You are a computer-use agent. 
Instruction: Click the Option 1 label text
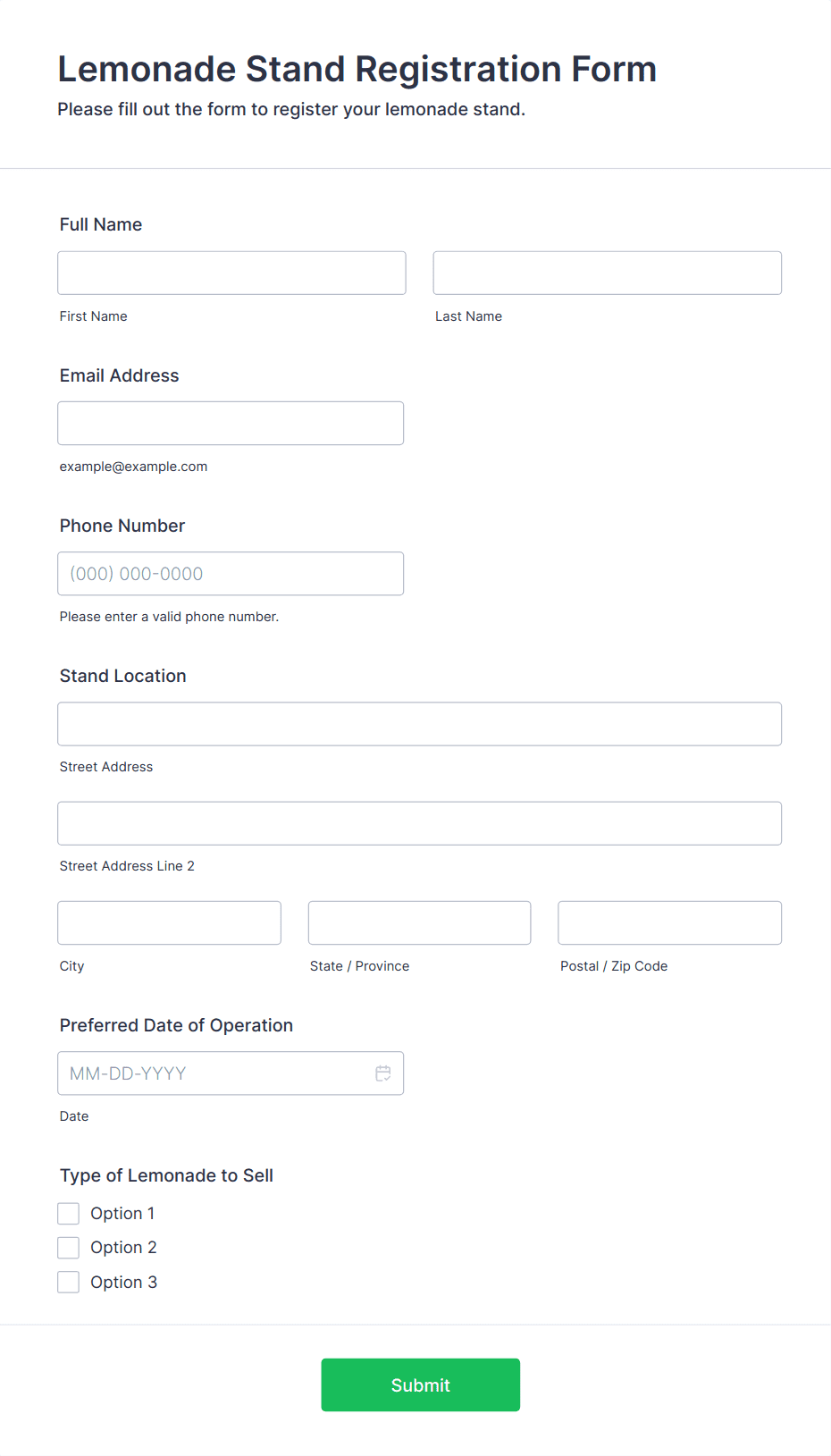tap(122, 1213)
